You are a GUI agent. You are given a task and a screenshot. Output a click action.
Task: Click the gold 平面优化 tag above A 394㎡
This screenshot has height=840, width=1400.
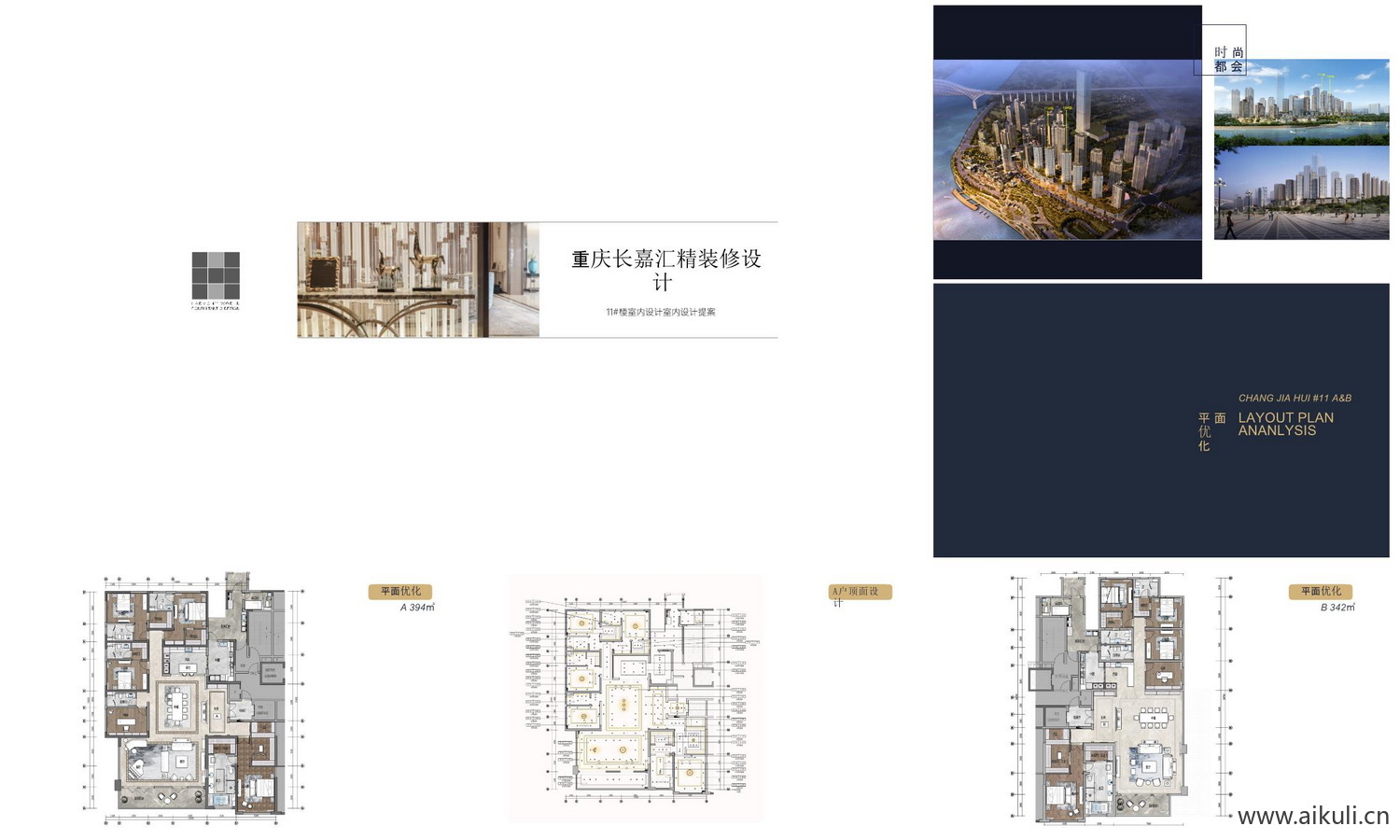pyautogui.click(x=400, y=591)
